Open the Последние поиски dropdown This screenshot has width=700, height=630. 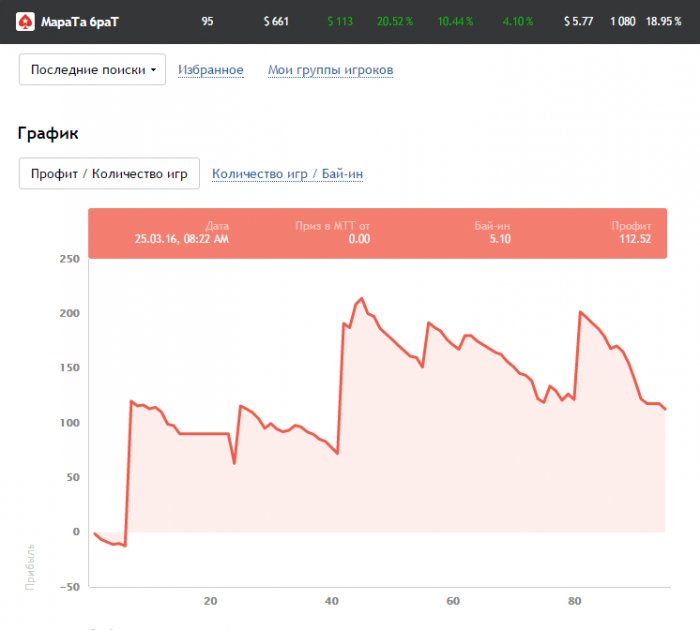93,70
